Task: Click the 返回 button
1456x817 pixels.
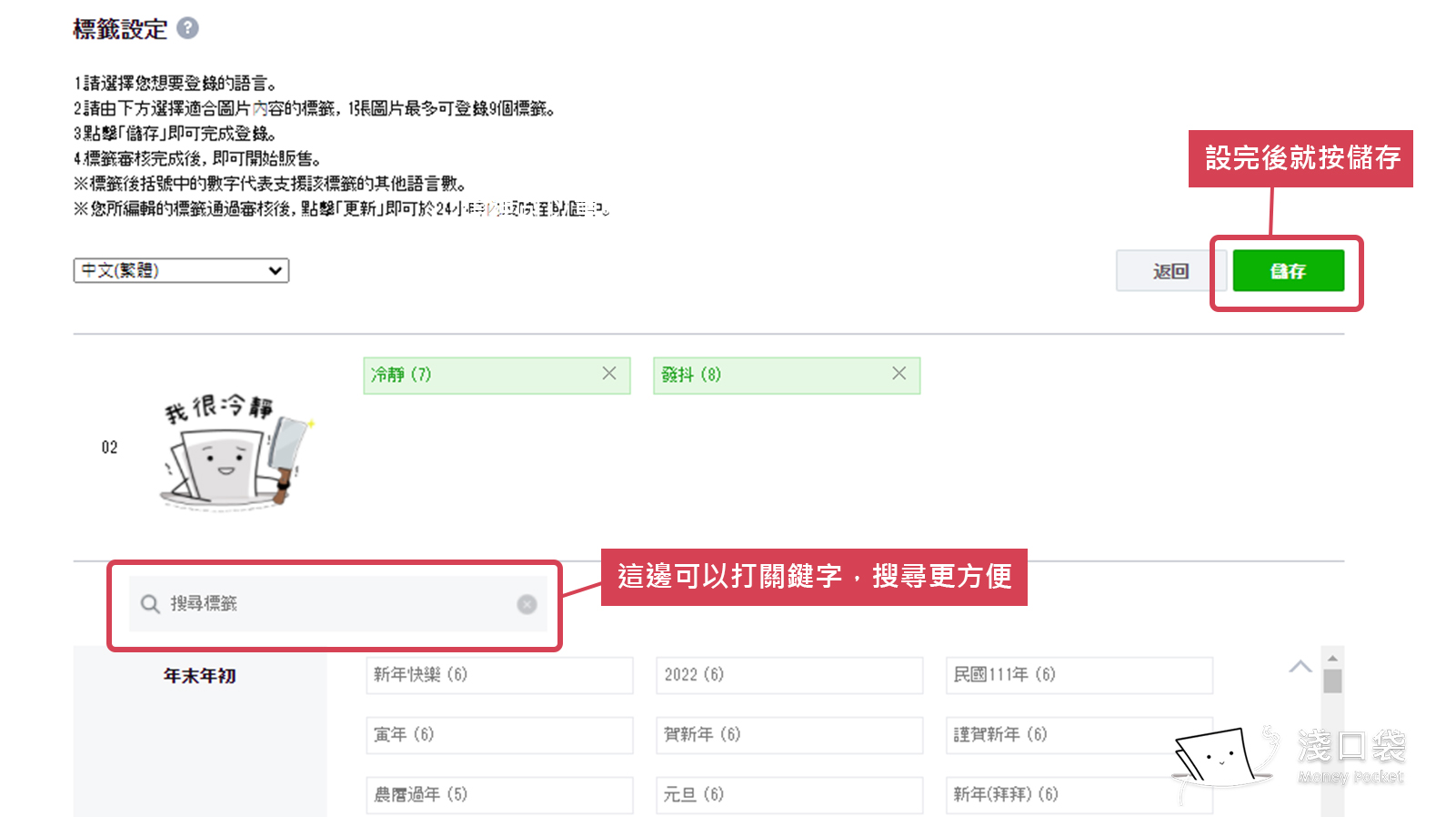Action: [x=1170, y=271]
